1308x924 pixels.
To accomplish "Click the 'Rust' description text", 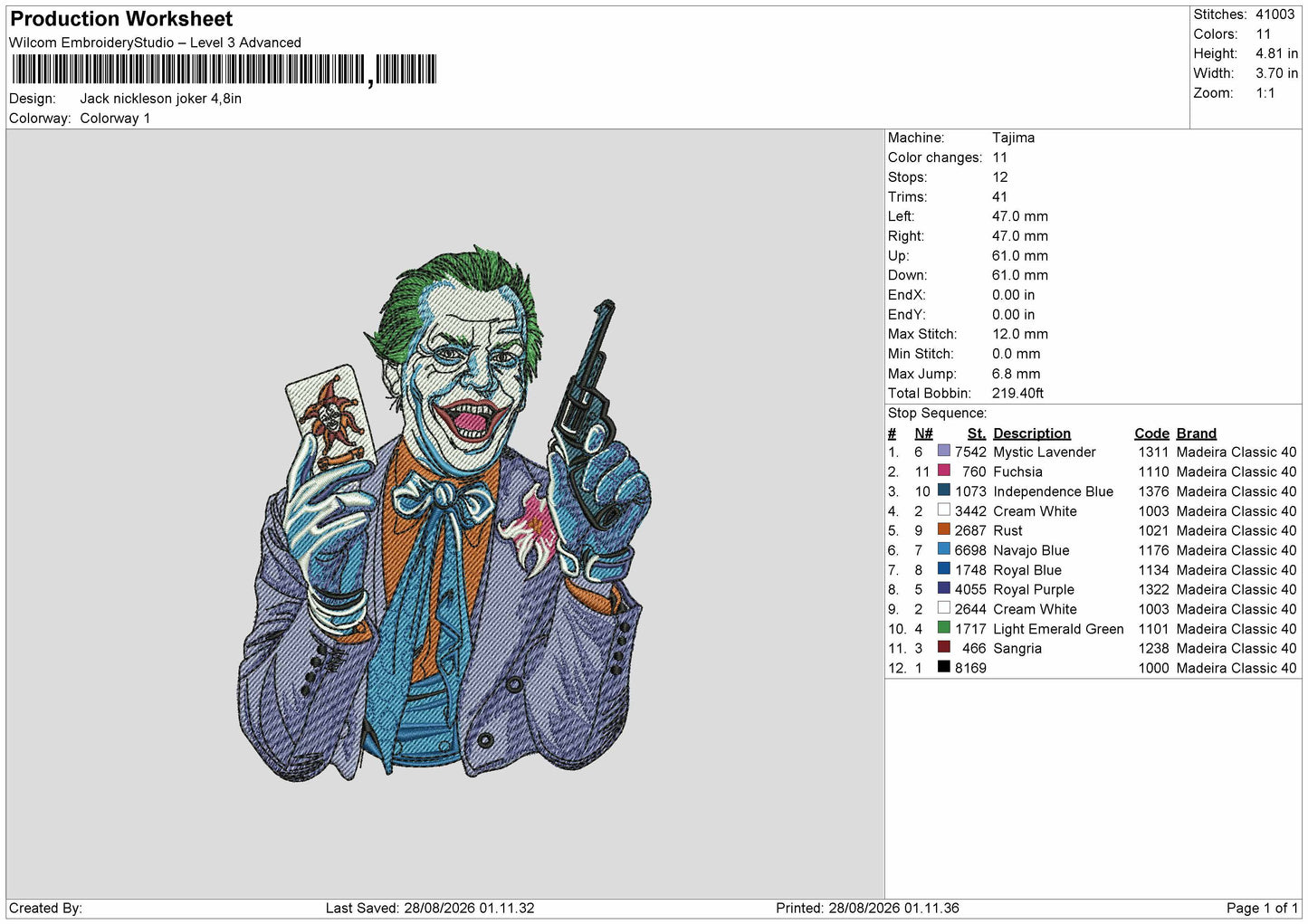I will pos(1007,530).
